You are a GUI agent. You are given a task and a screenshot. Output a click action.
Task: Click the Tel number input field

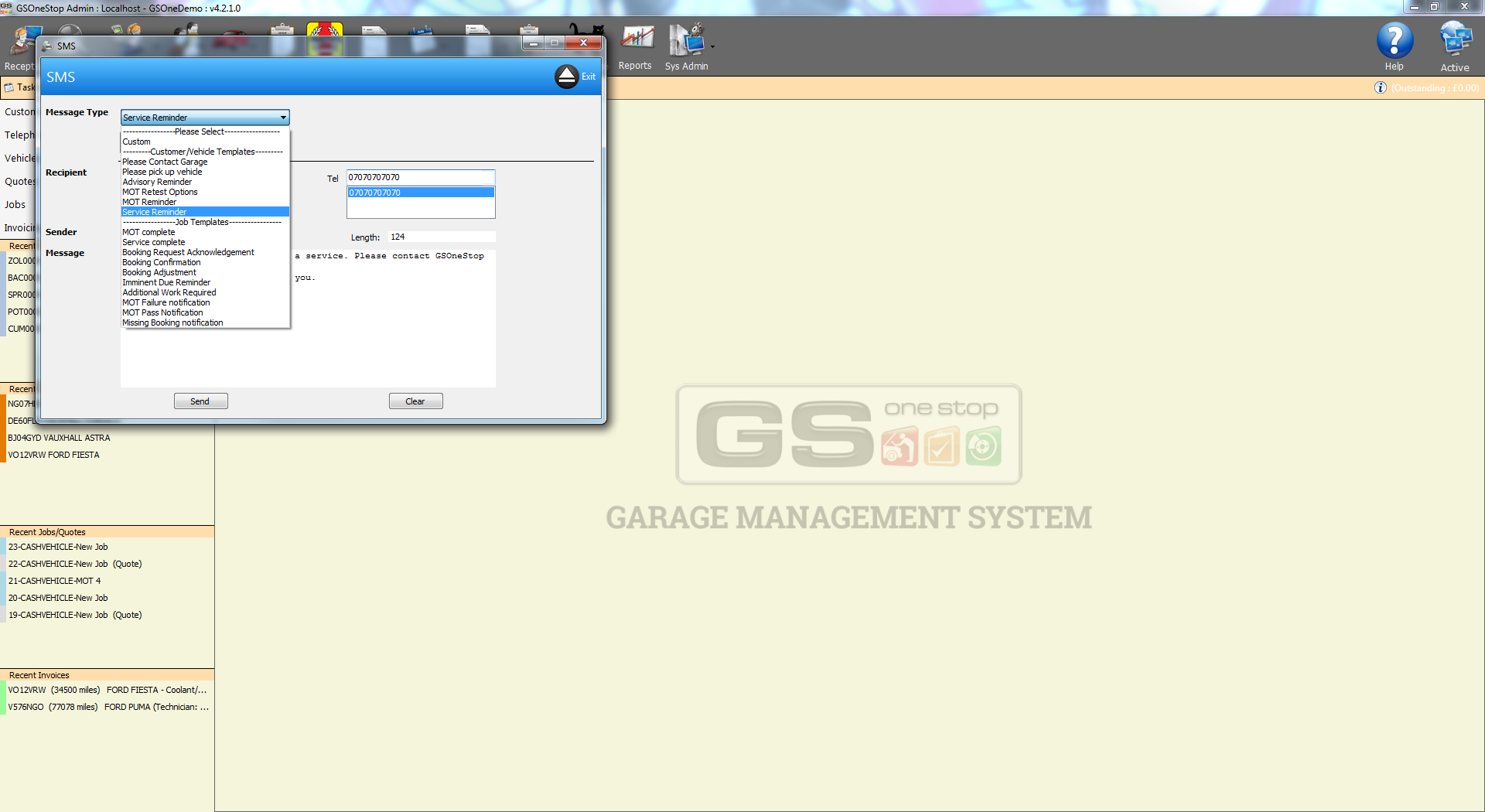click(x=421, y=177)
